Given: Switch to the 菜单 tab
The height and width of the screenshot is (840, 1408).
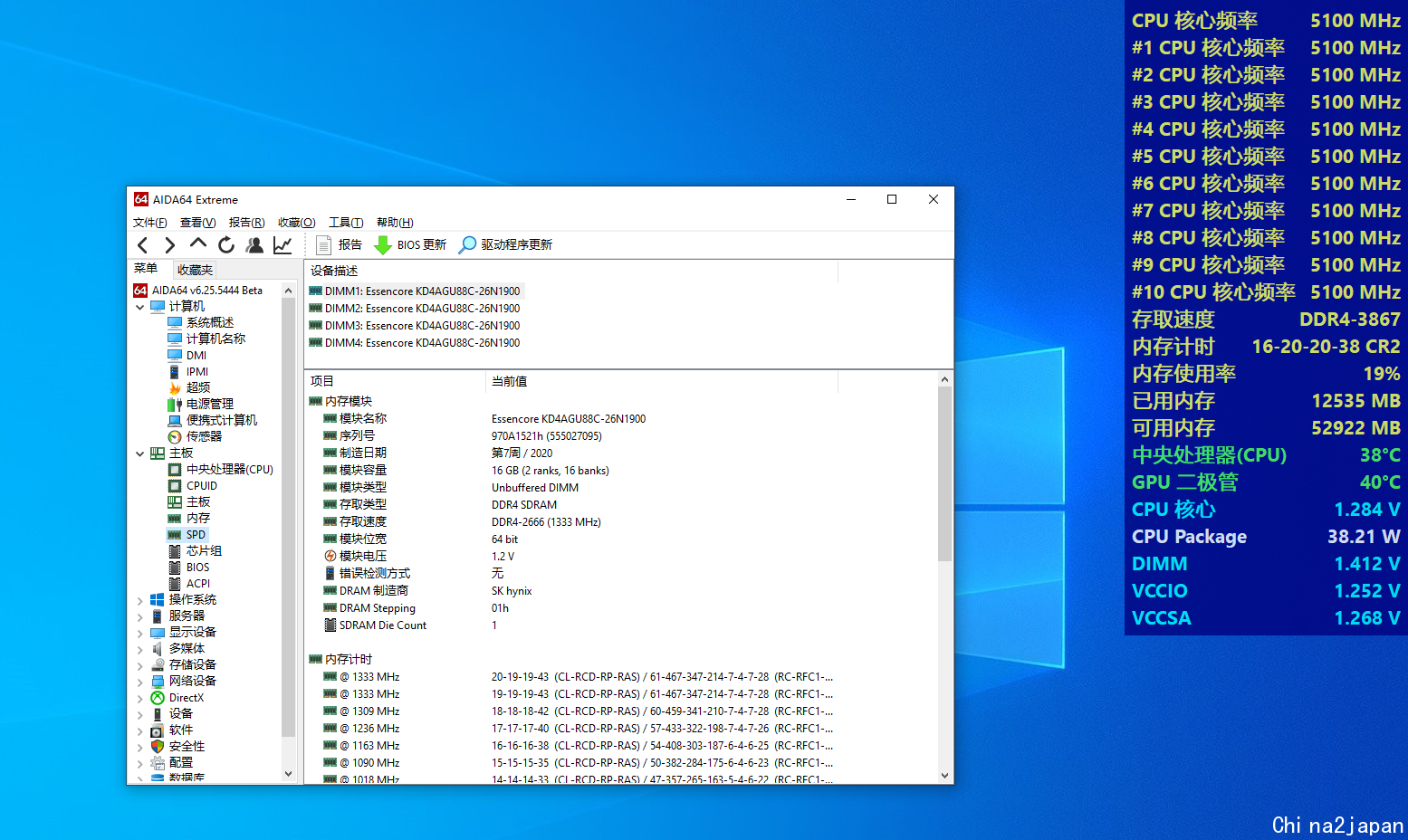Looking at the screenshot, I should (x=146, y=269).
